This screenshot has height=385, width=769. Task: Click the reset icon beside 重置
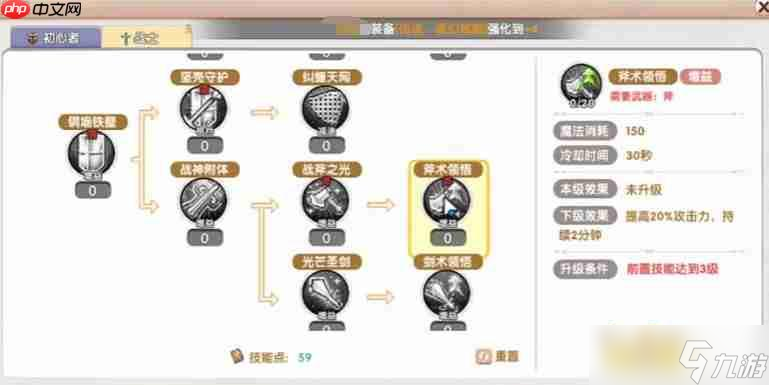click(483, 357)
